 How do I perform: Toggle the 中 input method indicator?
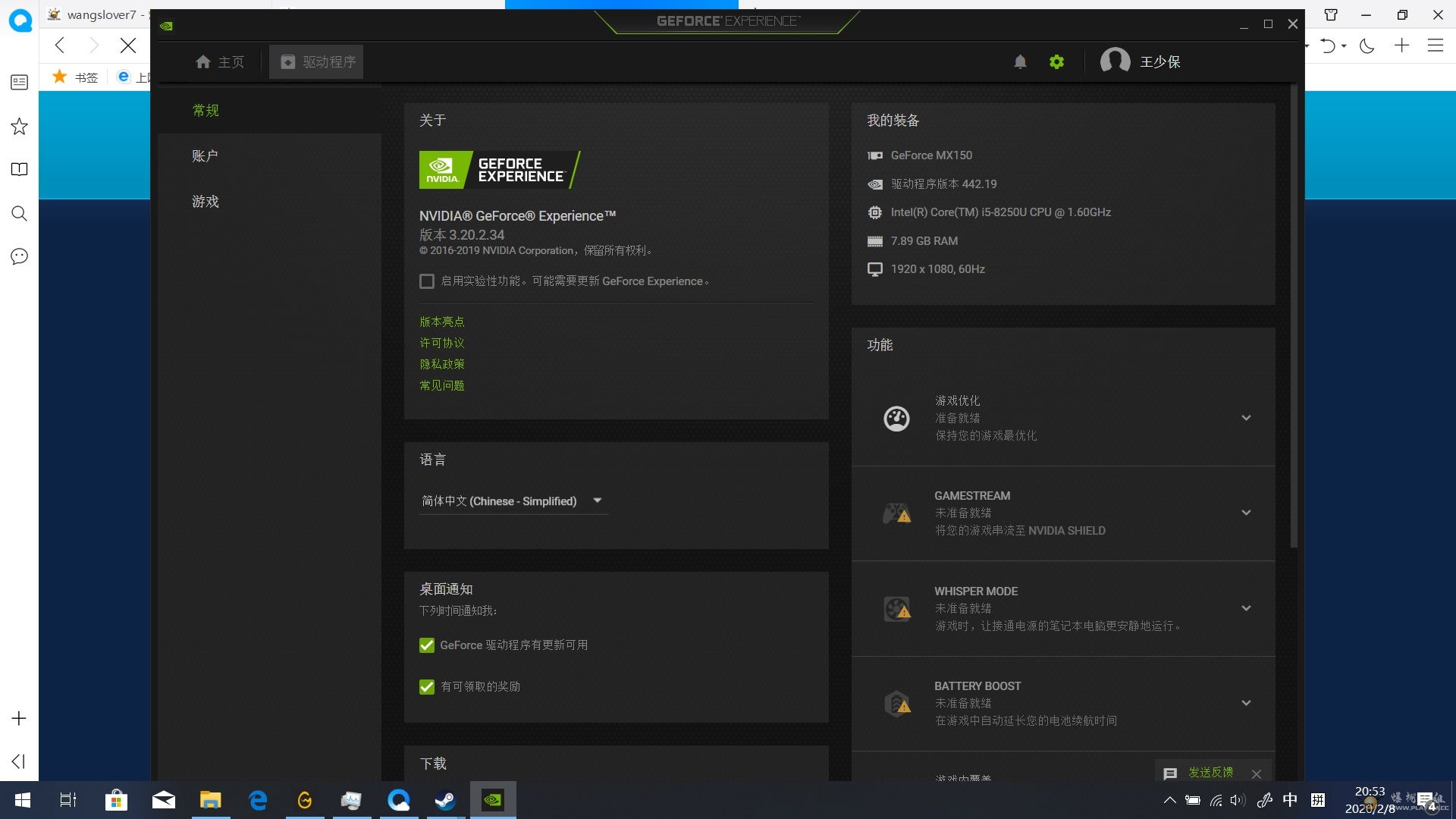point(1289,800)
